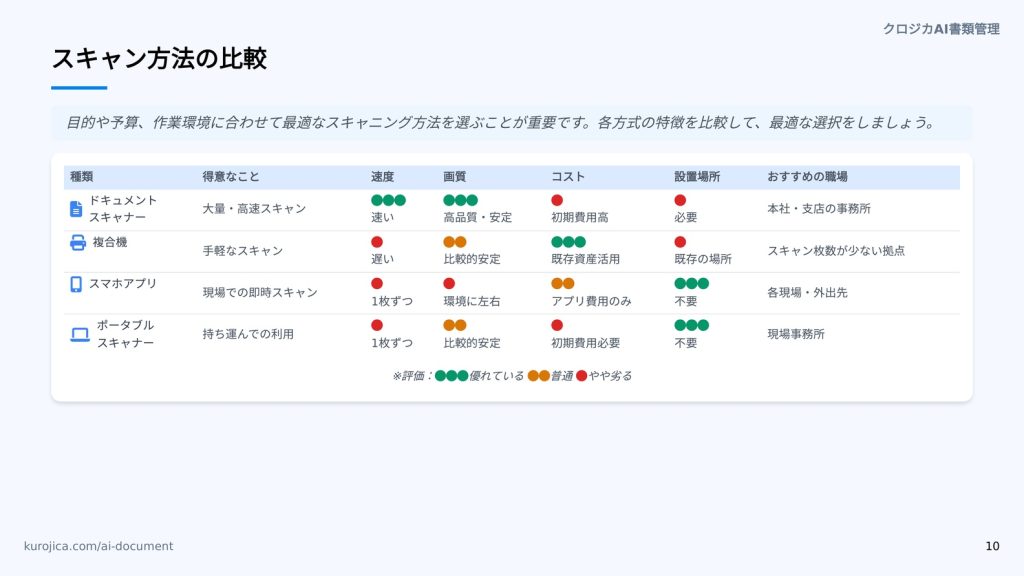1024x576 pixels.
Task: Click legend red dot before やや劣る
Action: tap(582, 376)
